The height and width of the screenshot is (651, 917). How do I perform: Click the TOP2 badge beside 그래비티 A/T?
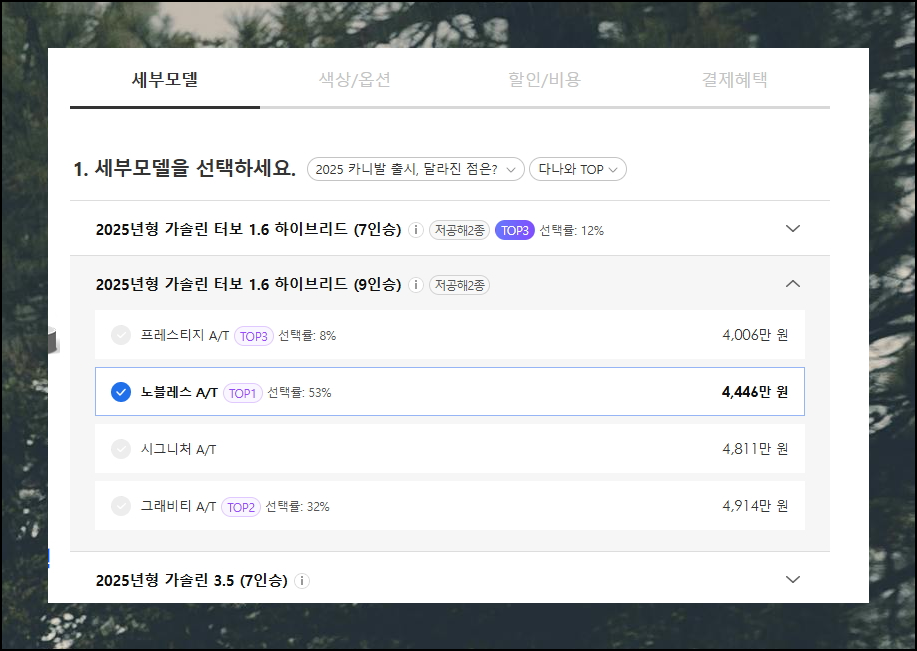point(241,507)
